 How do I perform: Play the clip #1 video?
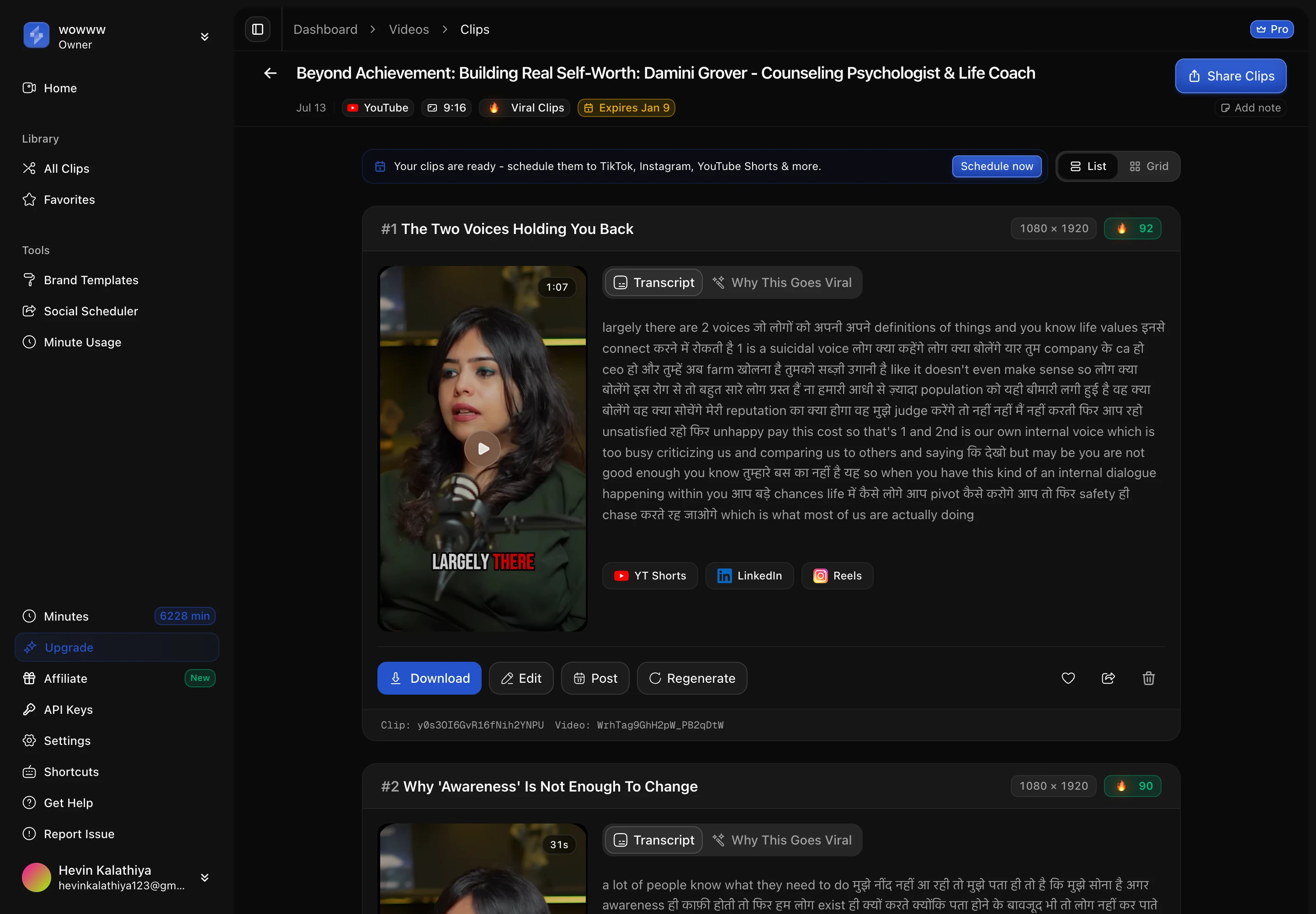pyautogui.click(x=482, y=448)
